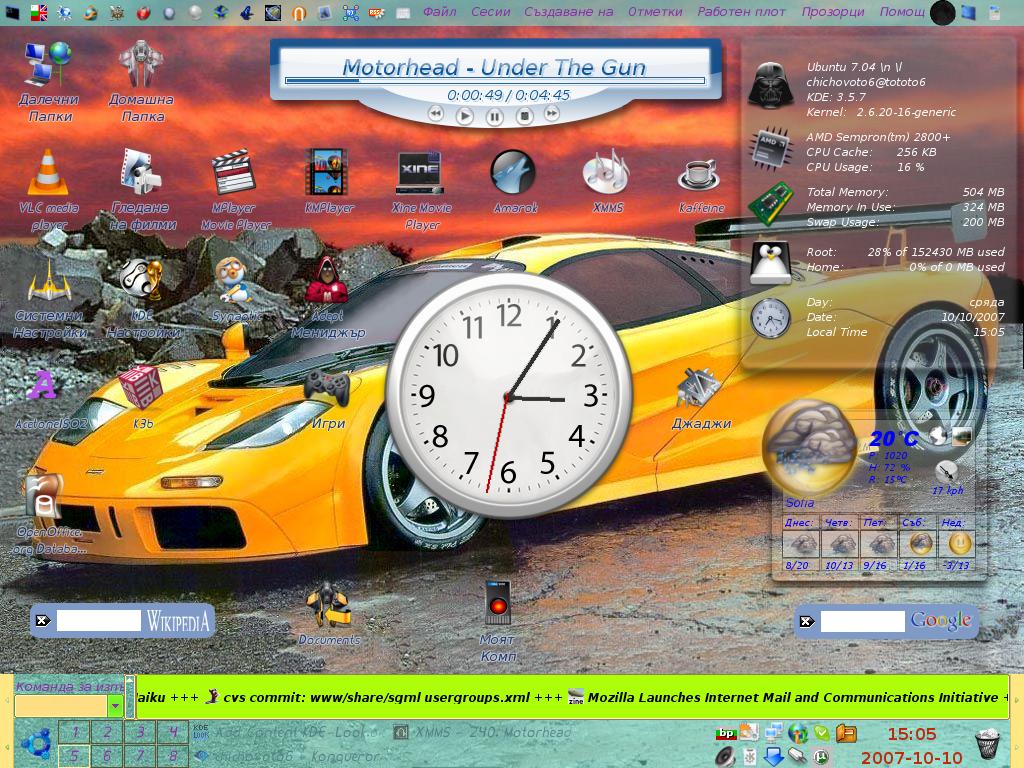Click the keyboard layout flag icon top panel
This screenshot has height=768, width=1024.
click(39, 12)
